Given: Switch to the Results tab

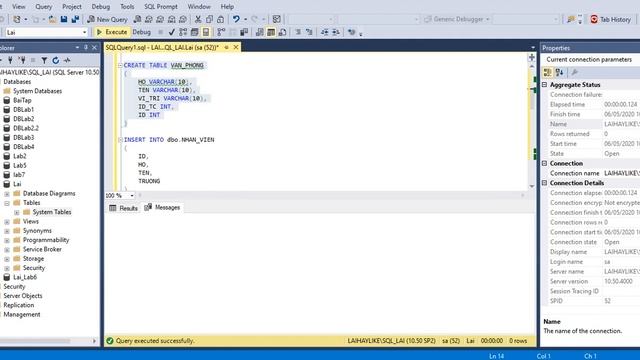Looking at the screenshot, I should 124,208.
